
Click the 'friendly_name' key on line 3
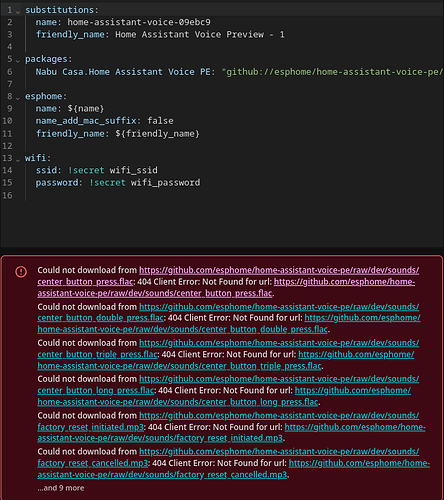coord(70,35)
